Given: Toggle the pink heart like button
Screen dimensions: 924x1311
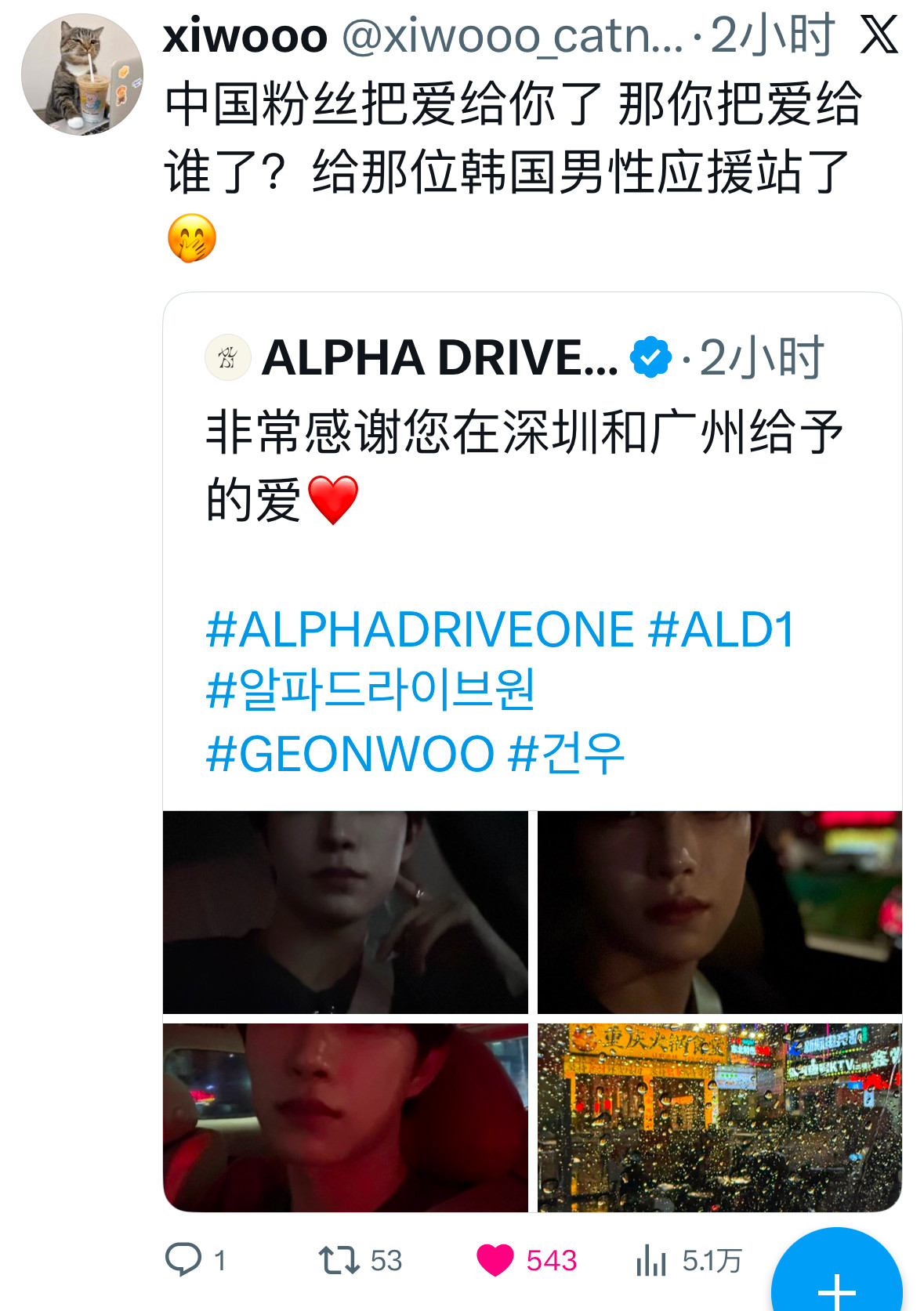Looking at the screenshot, I should [495, 1260].
